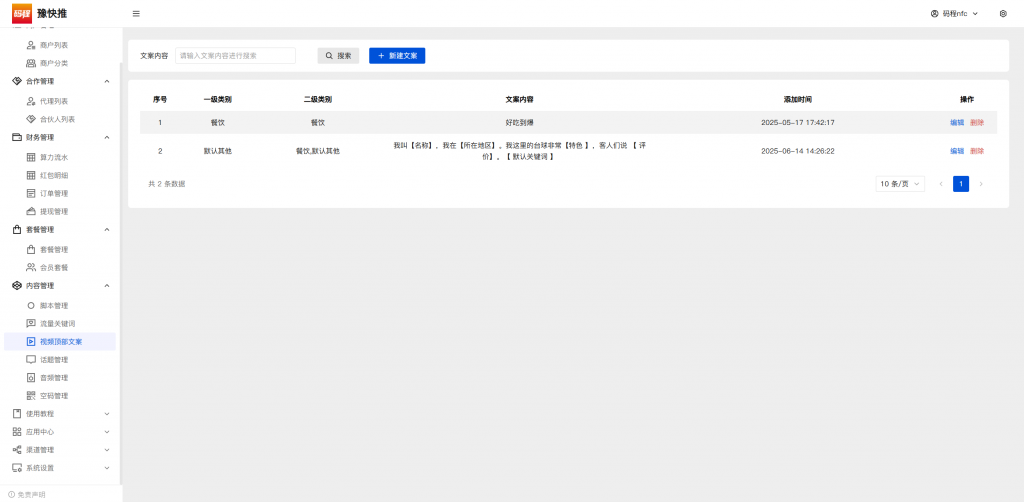
Task: Click the 红包明细 grid icon in sidebar
Action: (31, 175)
